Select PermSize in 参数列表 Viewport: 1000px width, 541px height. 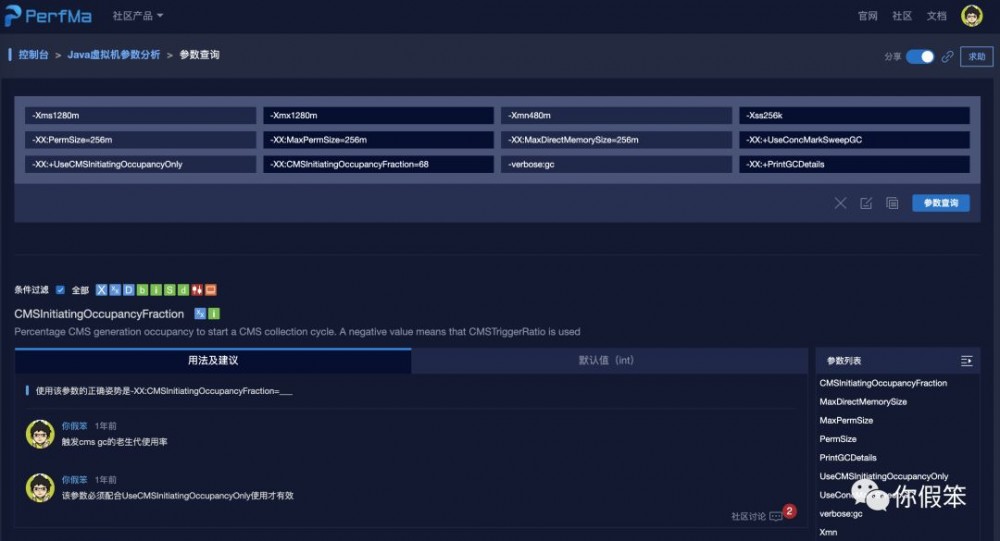pos(838,439)
